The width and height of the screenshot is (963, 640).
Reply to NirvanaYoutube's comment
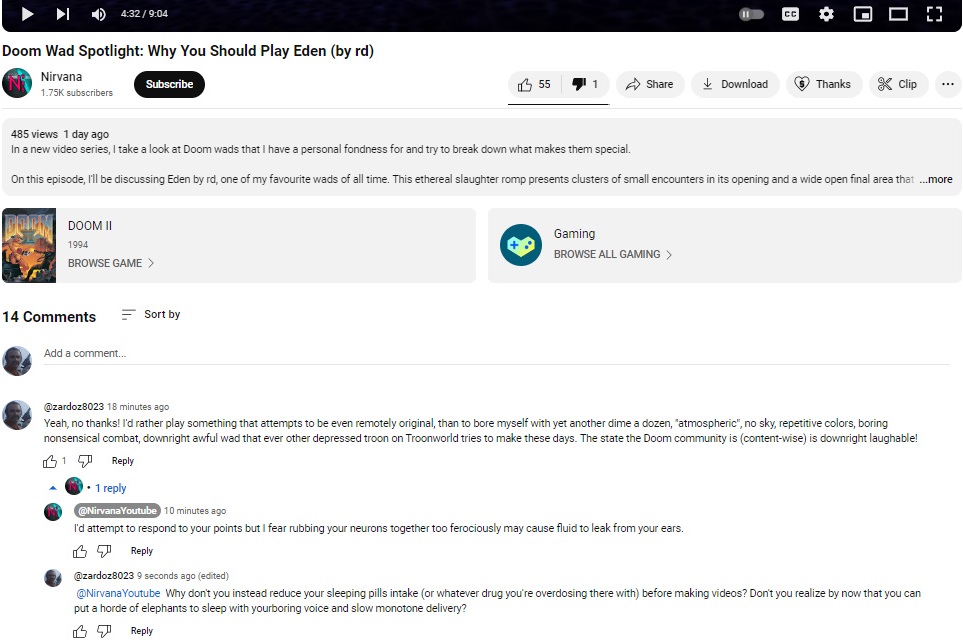coord(142,552)
